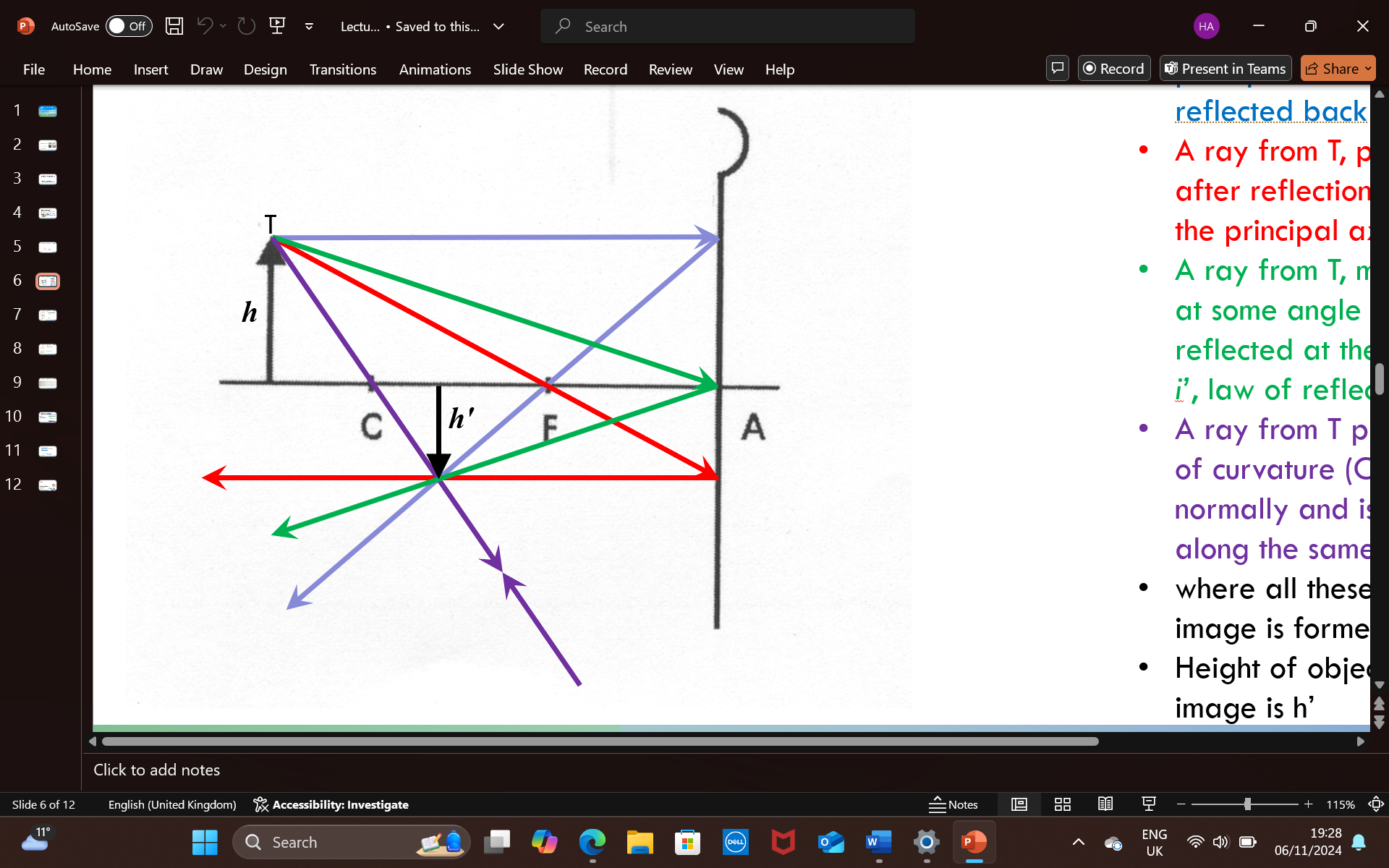Show hidden system tray icons chevron

click(x=1078, y=842)
